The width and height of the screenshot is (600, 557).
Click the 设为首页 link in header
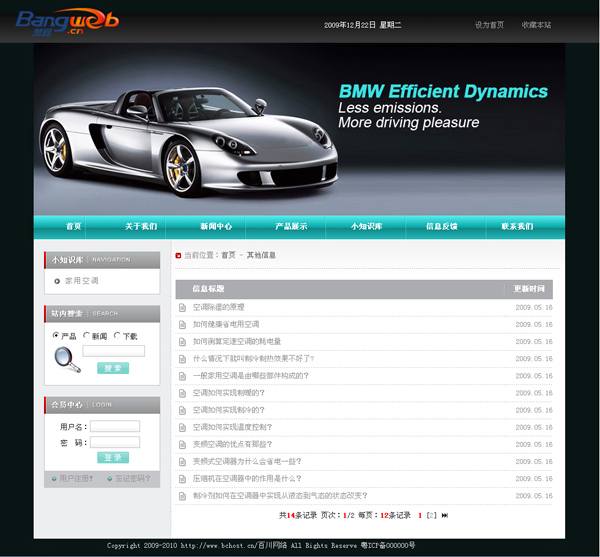tap(489, 24)
